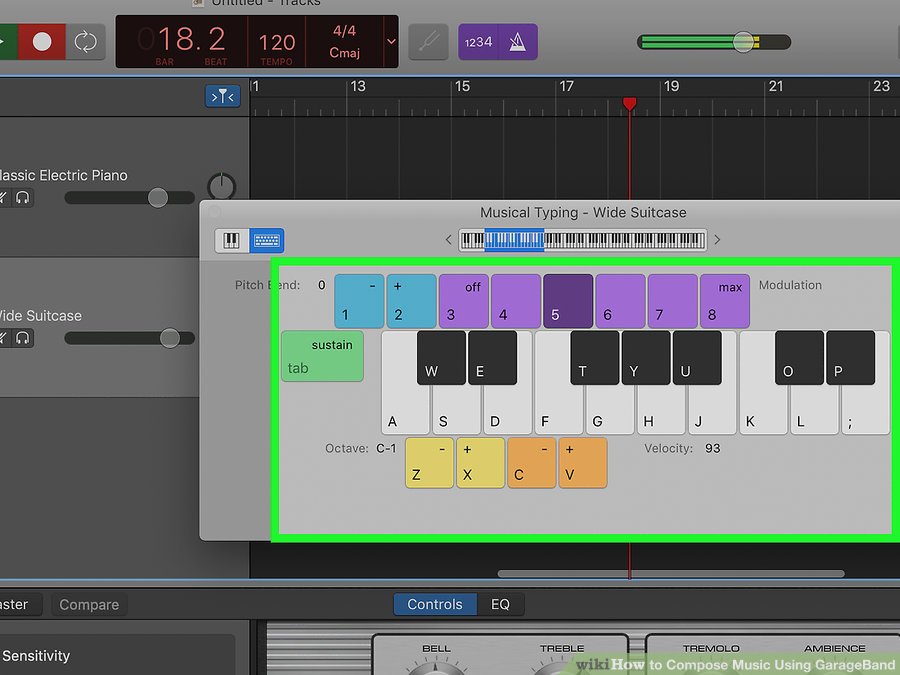This screenshot has height=675, width=900.
Task: Play the black key labeled U
Action: tap(697, 358)
